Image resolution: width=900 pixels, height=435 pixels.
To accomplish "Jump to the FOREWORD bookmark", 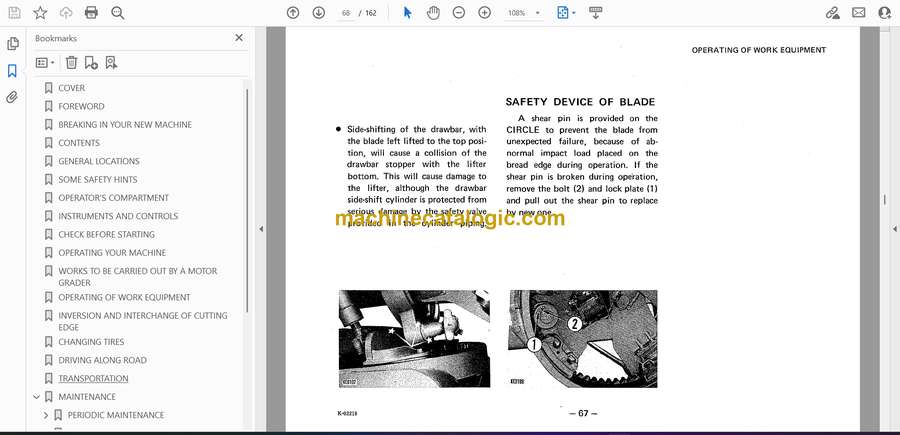I will point(81,106).
